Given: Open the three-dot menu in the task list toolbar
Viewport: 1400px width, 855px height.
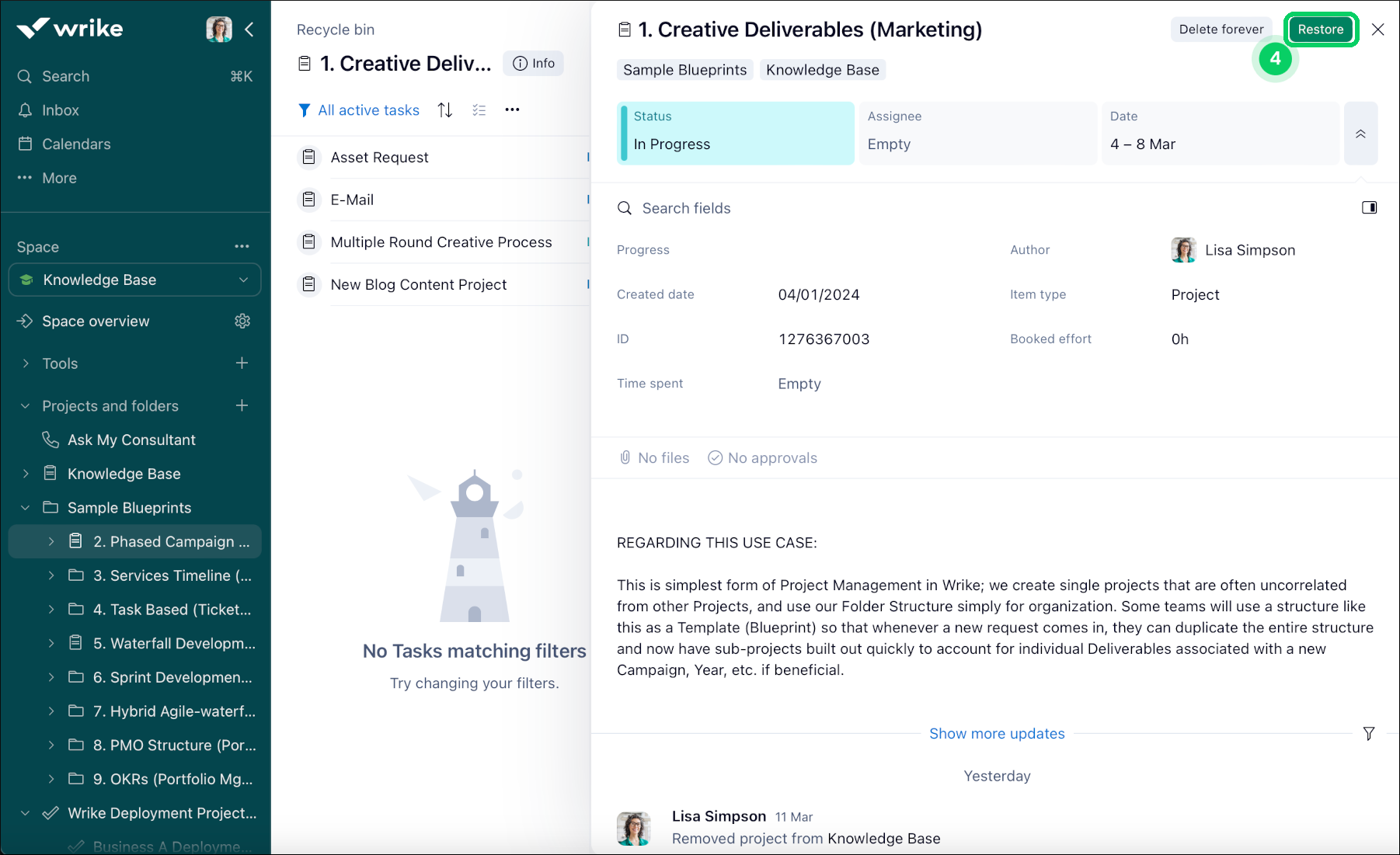Looking at the screenshot, I should 512,109.
